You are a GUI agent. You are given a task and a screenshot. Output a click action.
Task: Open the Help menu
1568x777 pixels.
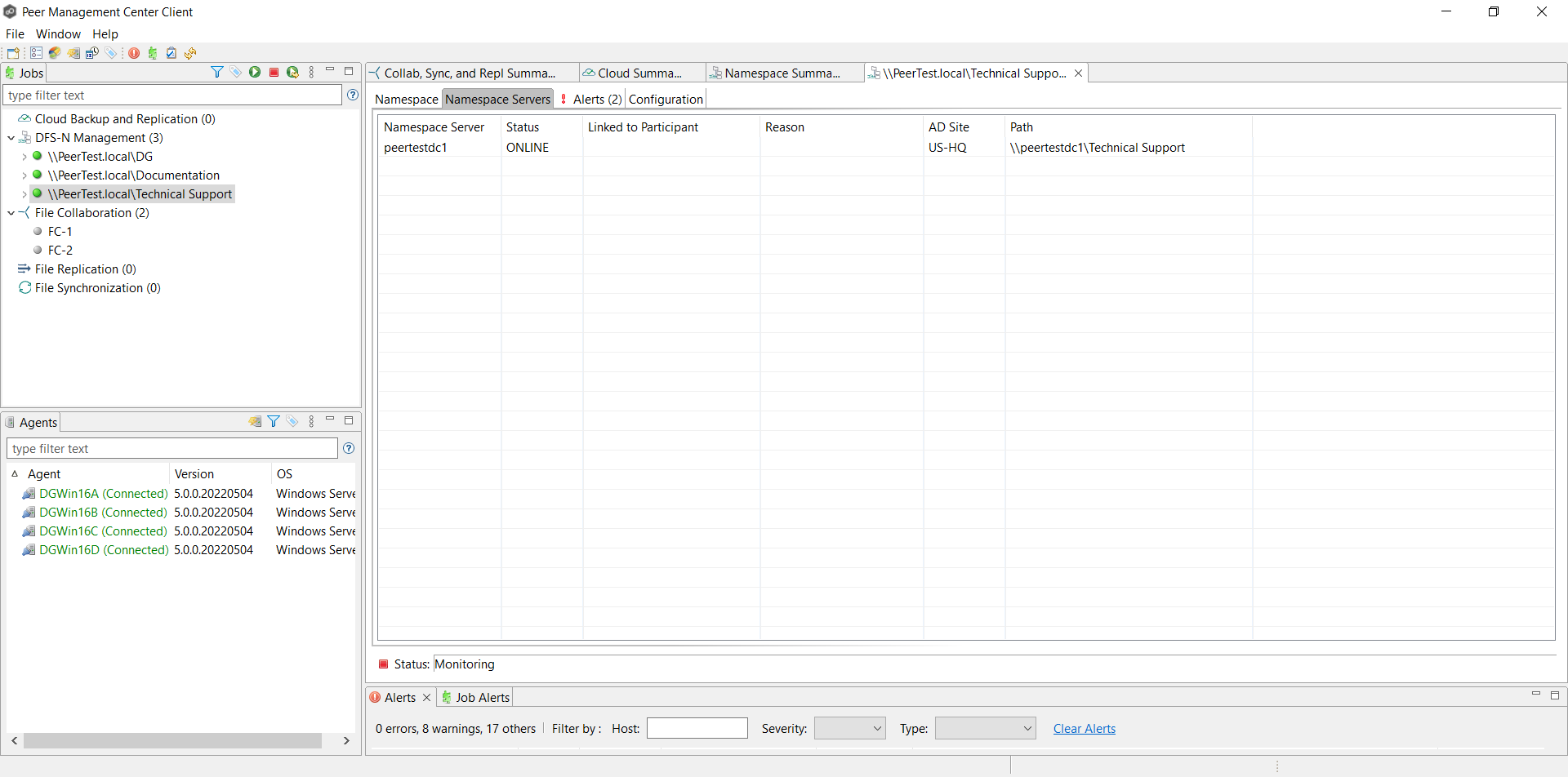pos(105,34)
